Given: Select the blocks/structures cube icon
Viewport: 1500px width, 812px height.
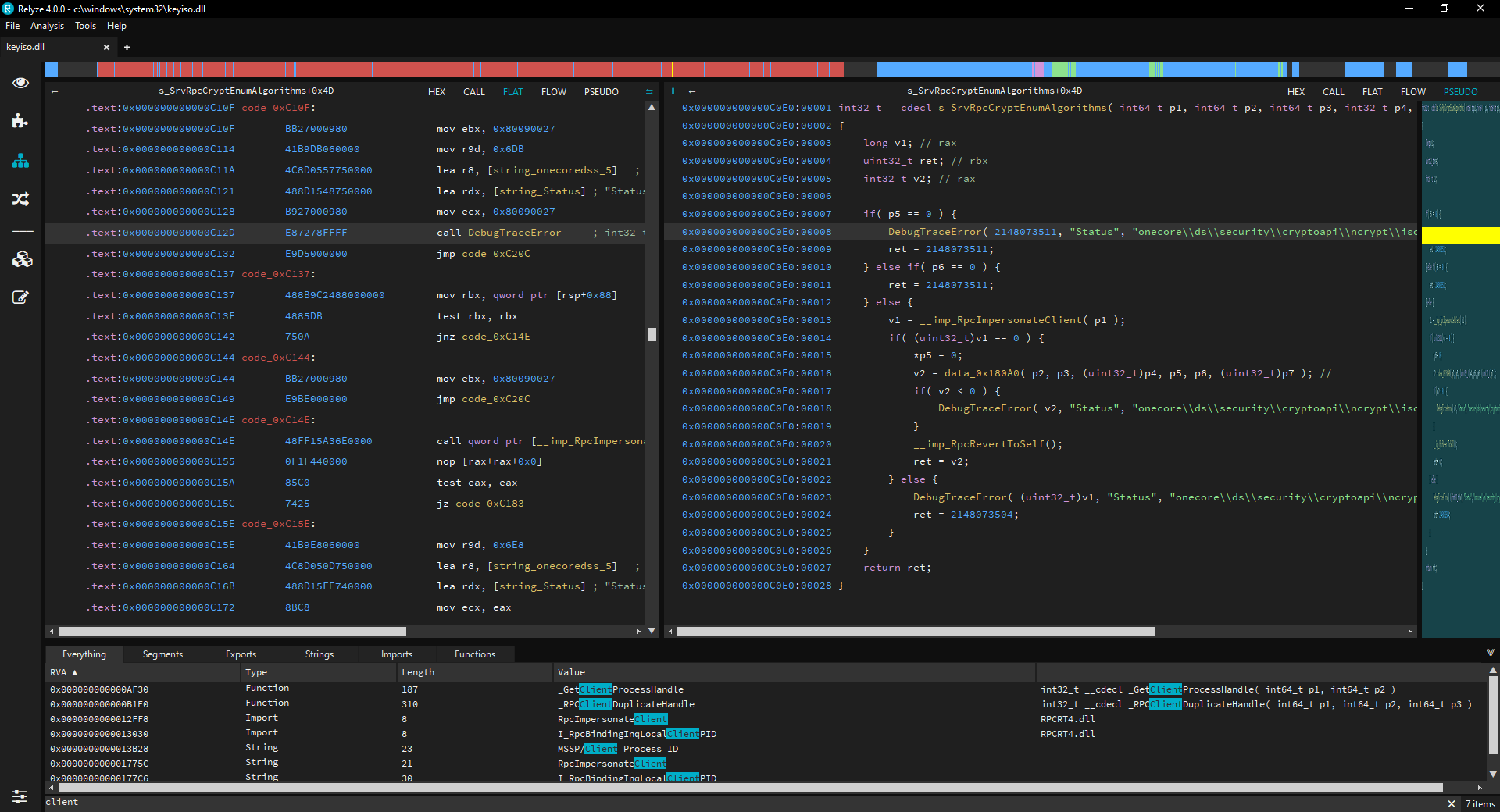Looking at the screenshot, I should click(x=21, y=259).
